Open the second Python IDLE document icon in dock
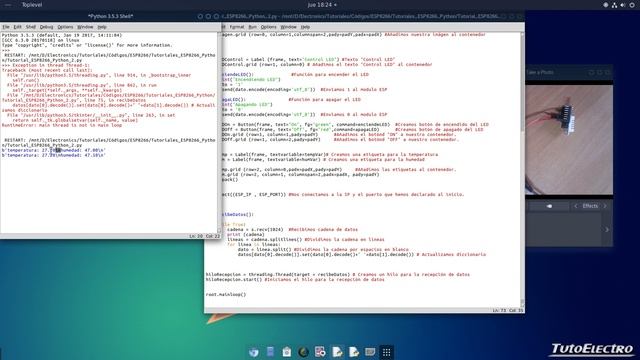This screenshot has width=640, height=360. point(353,352)
